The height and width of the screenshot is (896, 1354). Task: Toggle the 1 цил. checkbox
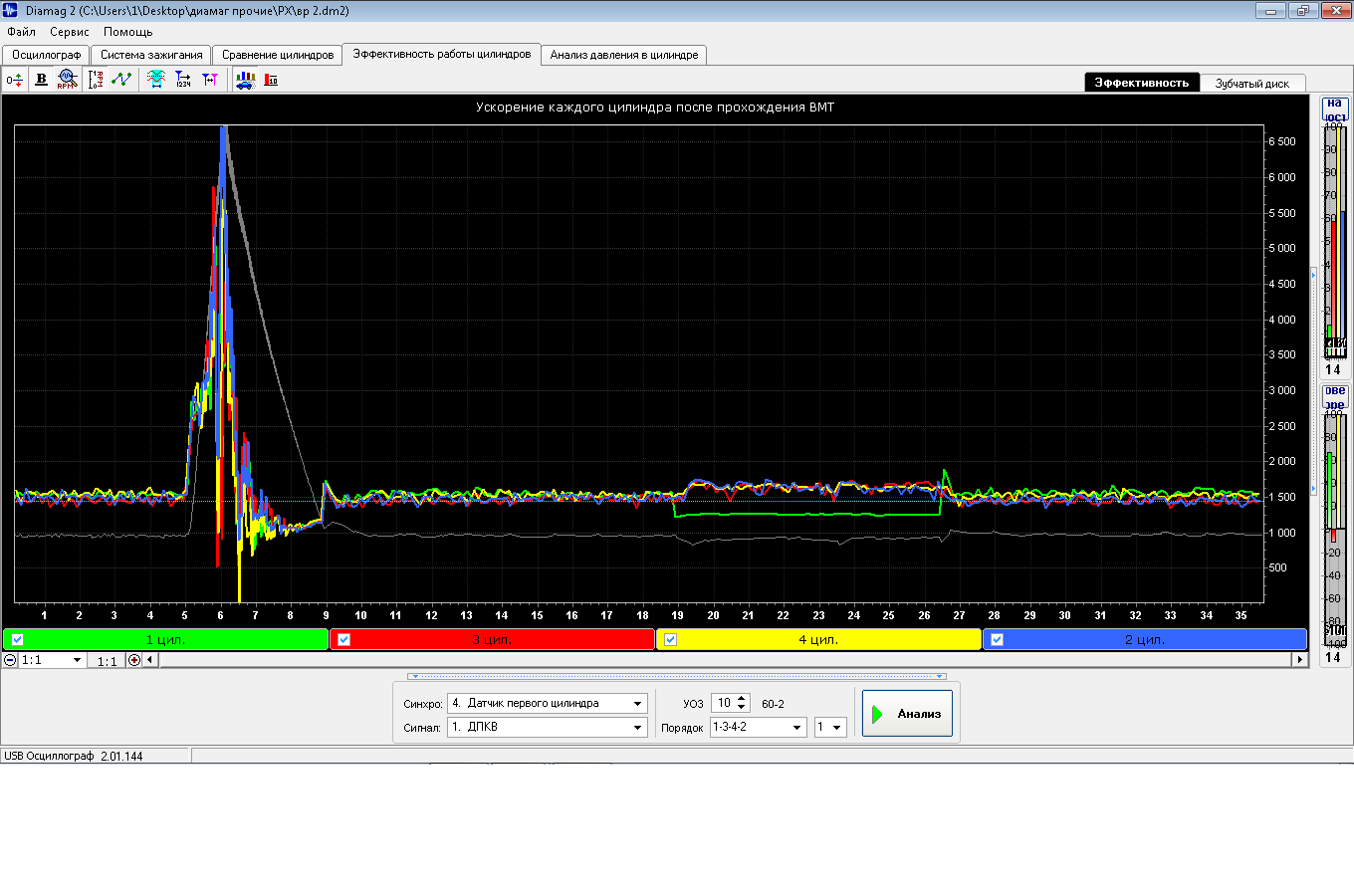click(17, 640)
